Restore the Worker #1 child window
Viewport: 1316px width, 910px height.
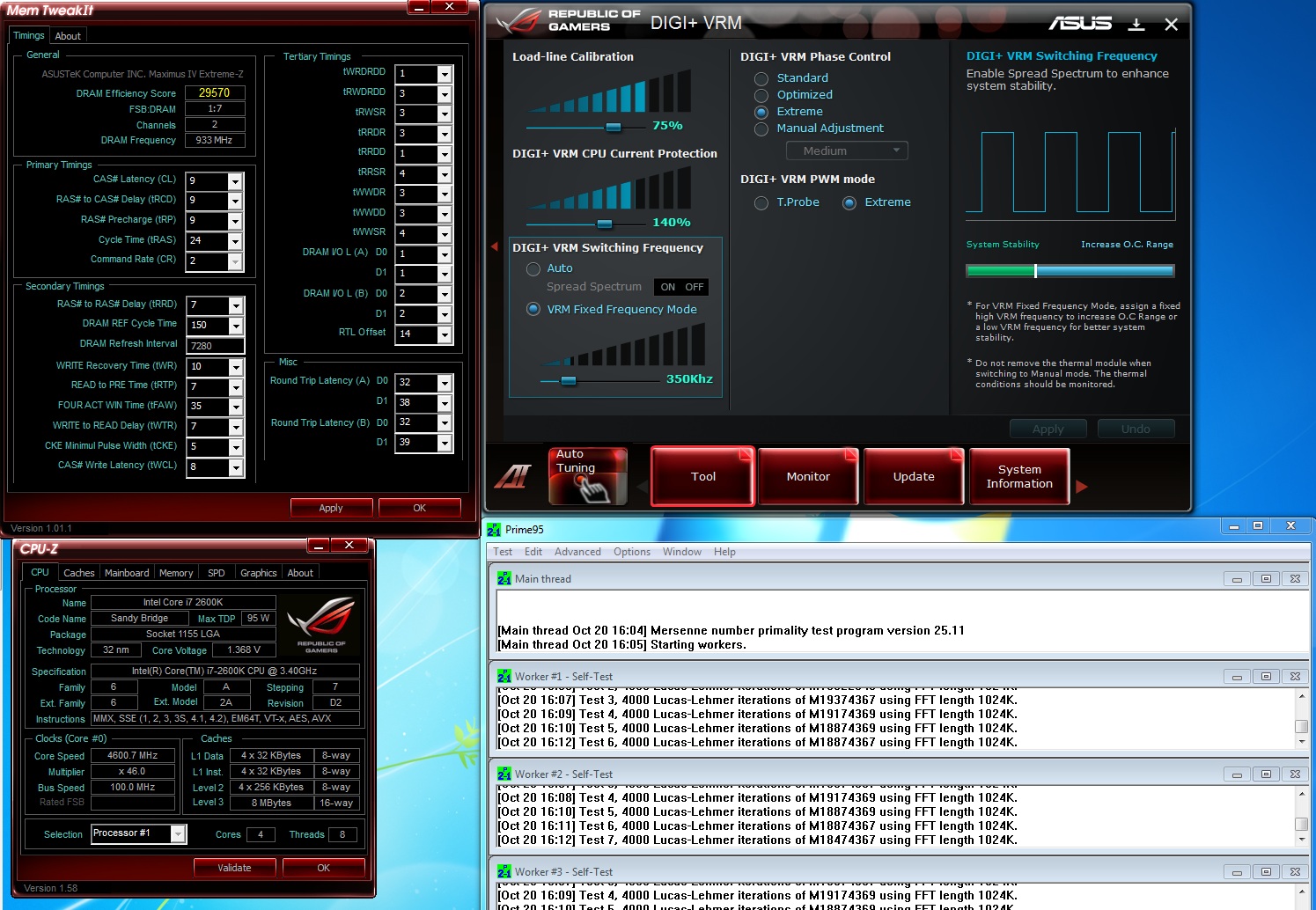point(1266,677)
